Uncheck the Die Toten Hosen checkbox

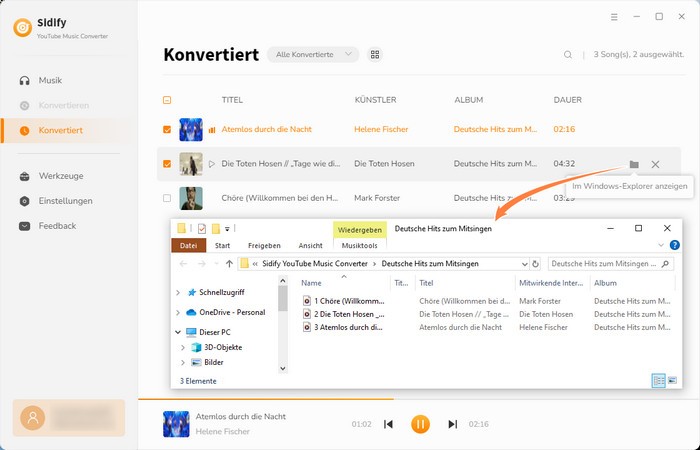coord(167,164)
